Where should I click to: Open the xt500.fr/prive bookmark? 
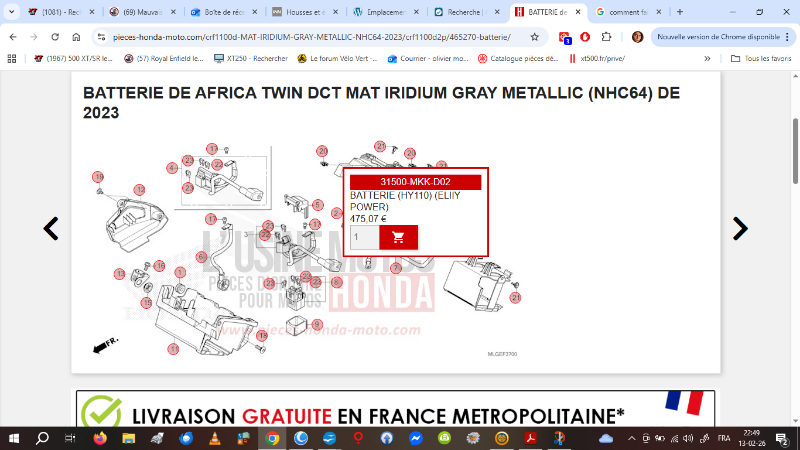597,59
